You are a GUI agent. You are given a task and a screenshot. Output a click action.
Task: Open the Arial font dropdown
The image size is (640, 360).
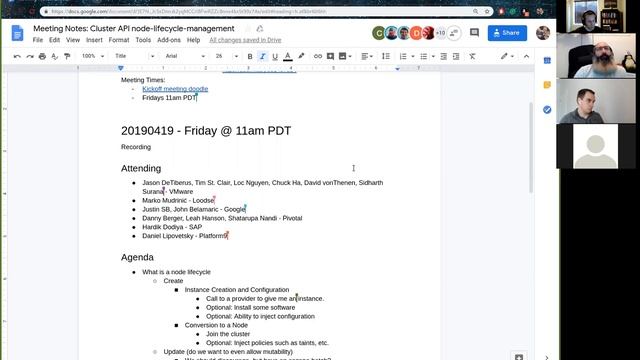[x=185, y=56]
